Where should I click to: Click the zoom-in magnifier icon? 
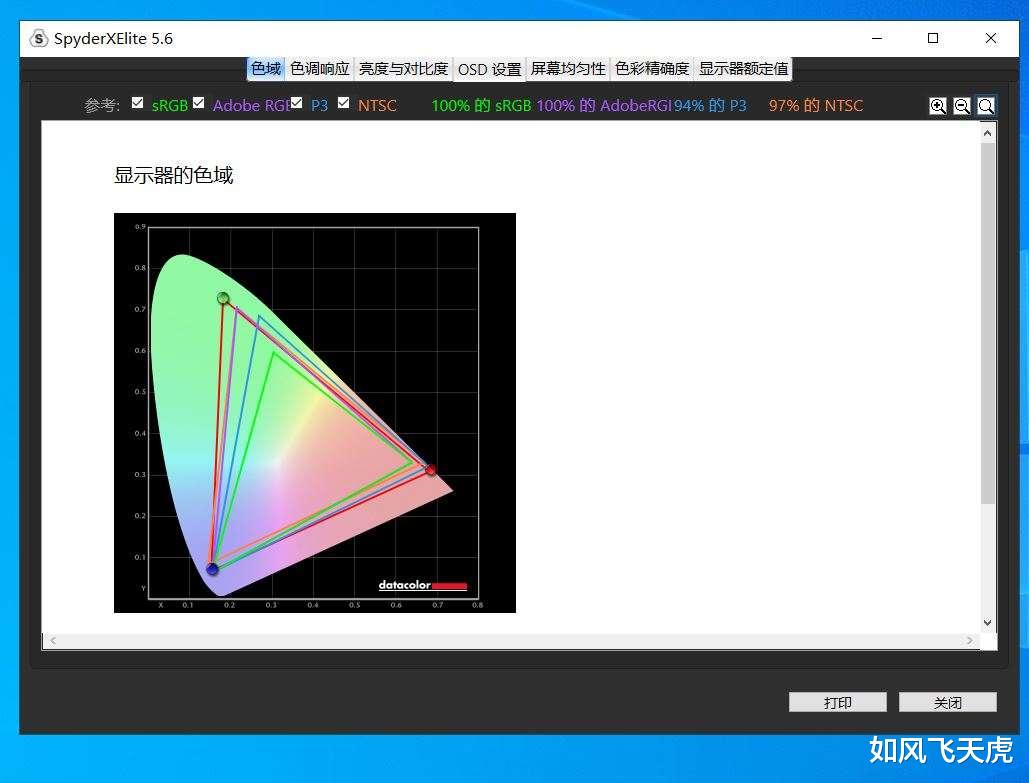(x=937, y=105)
